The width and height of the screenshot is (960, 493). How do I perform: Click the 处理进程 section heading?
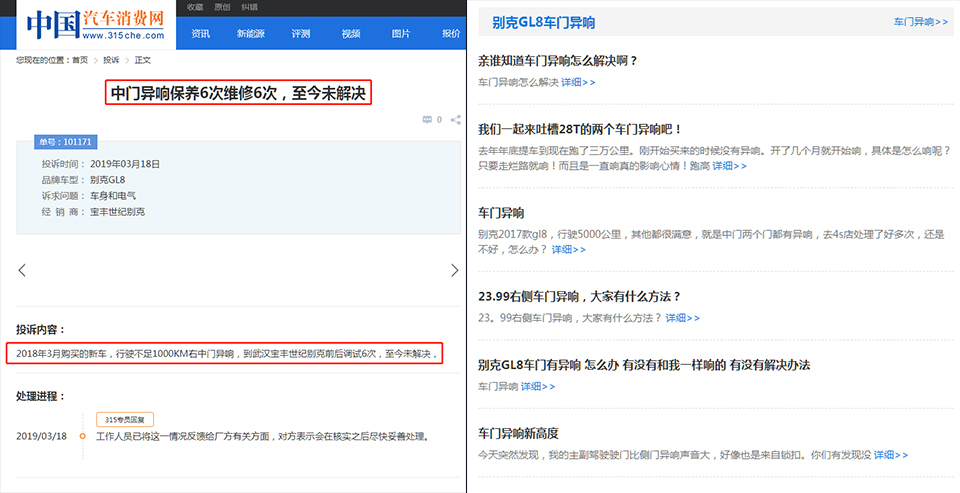[40, 396]
